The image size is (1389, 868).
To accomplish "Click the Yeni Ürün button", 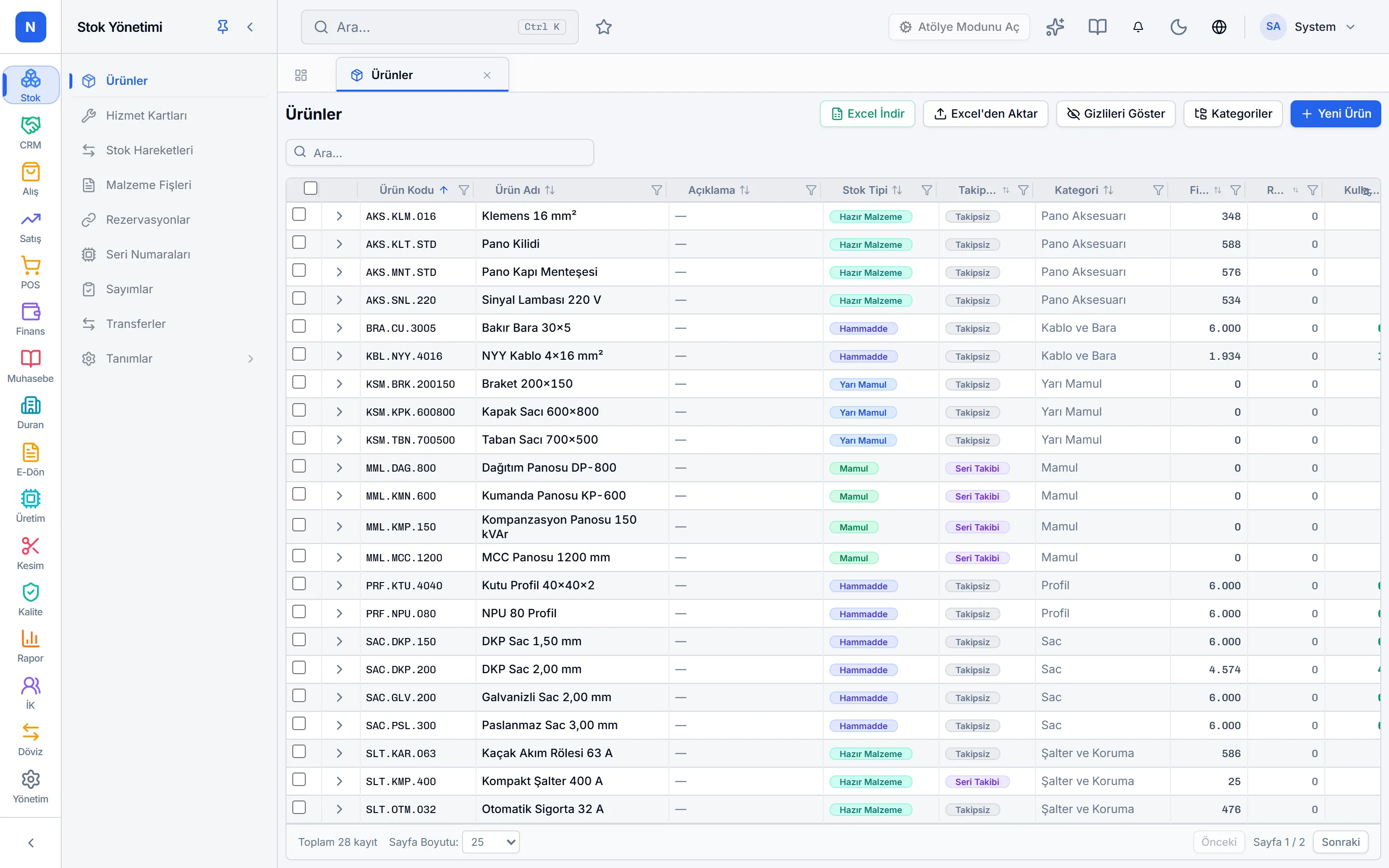I will click(x=1335, y=114).
